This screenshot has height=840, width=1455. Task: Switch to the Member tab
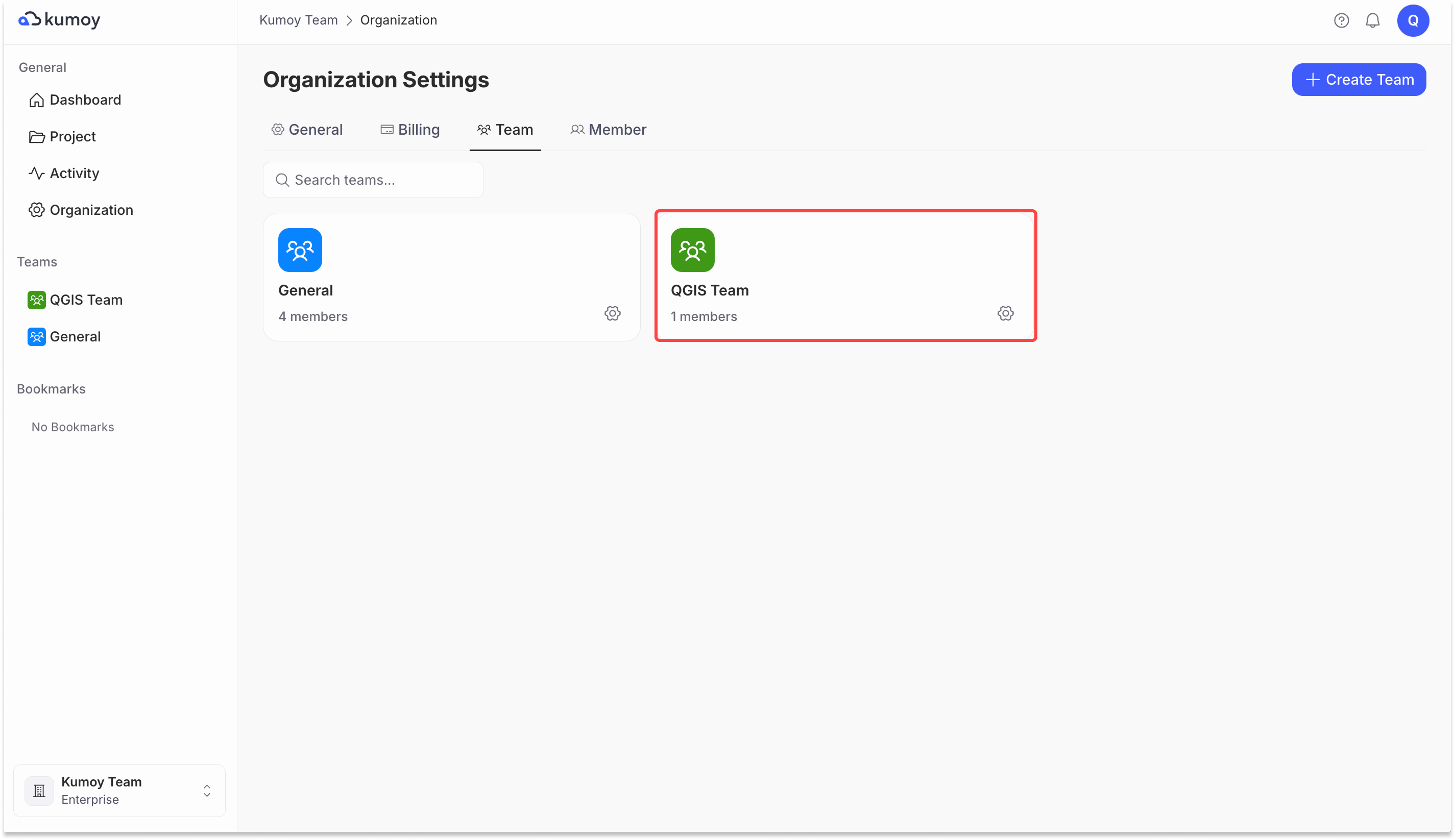(609, 130)
